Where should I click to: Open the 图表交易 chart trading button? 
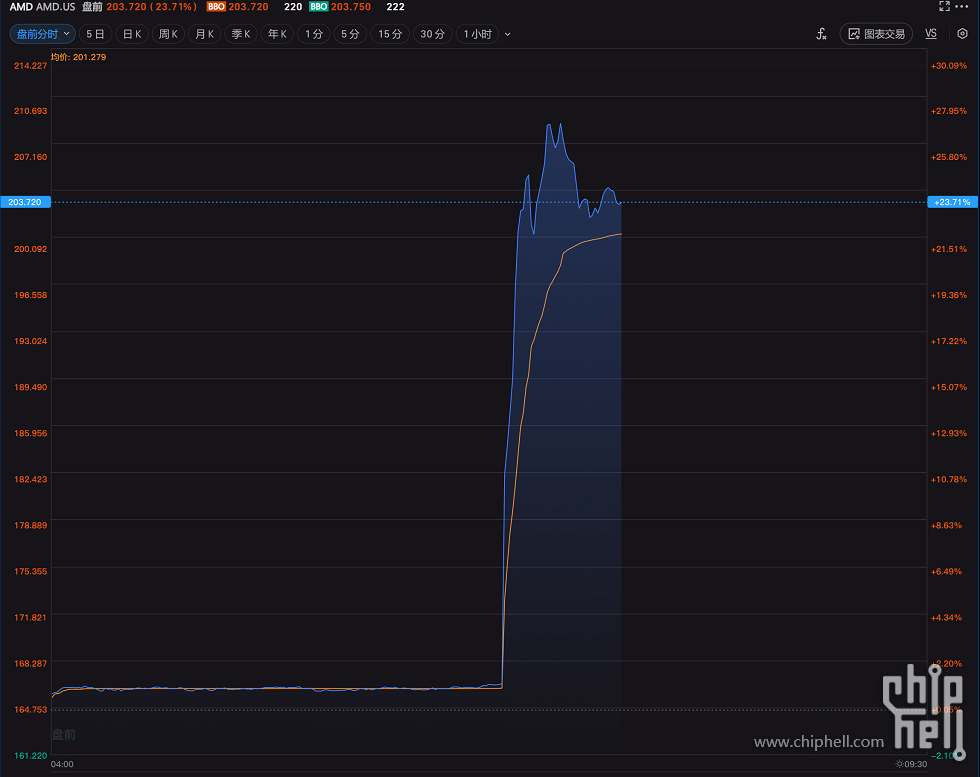coord(876,34)
